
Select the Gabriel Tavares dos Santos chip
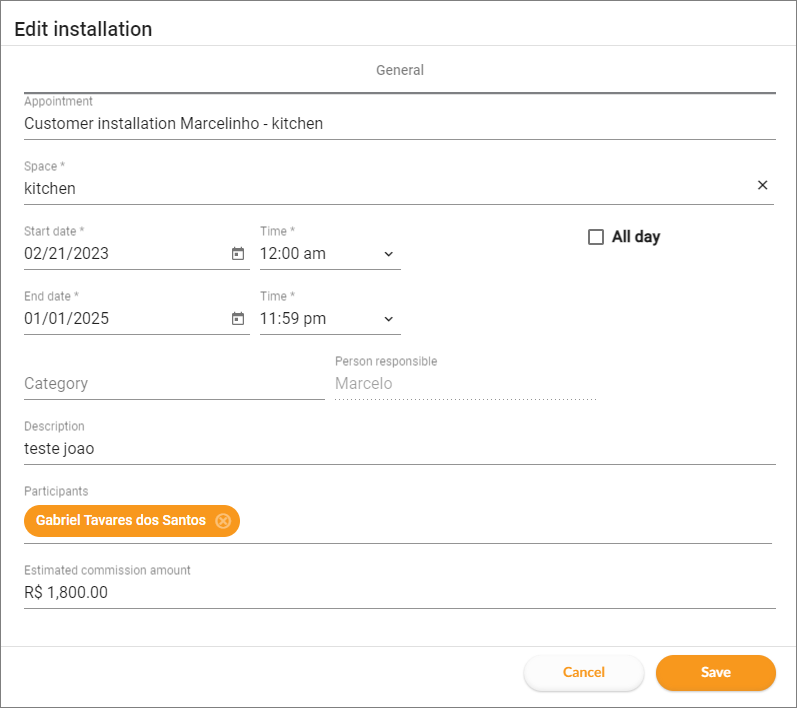(120, 521)
